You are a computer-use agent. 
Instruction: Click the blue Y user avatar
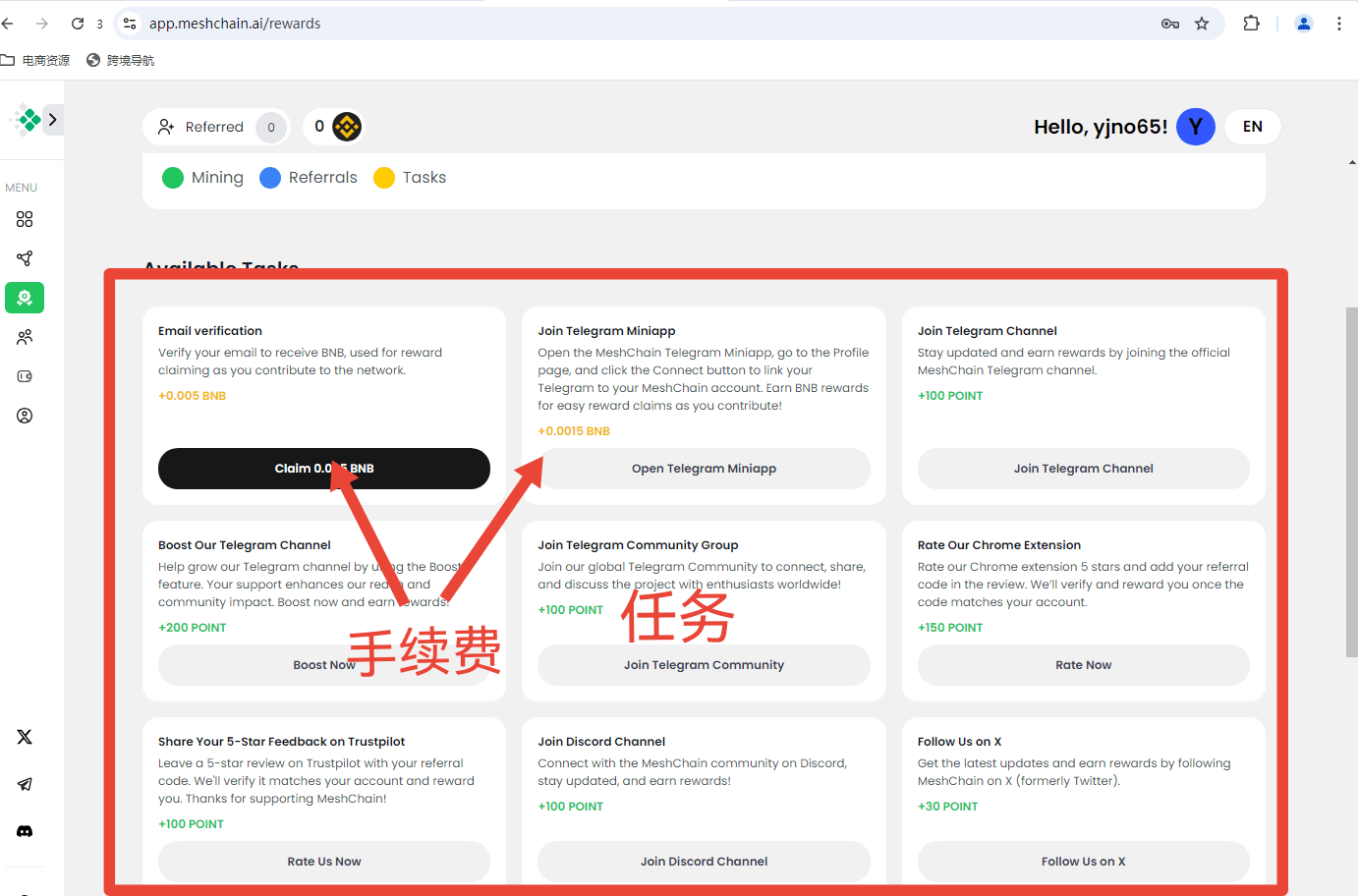(x=1196, y=127)
